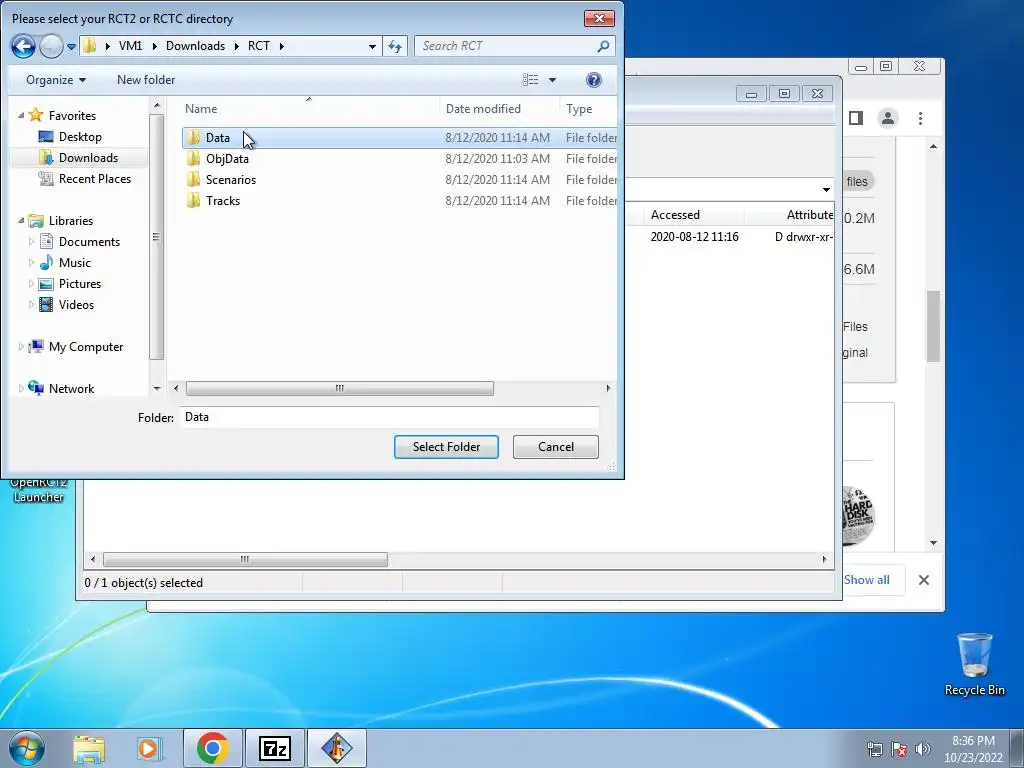Expand the Pictures library
The width and height of the screenshot is (1024, 768).
tap(31, 283)
